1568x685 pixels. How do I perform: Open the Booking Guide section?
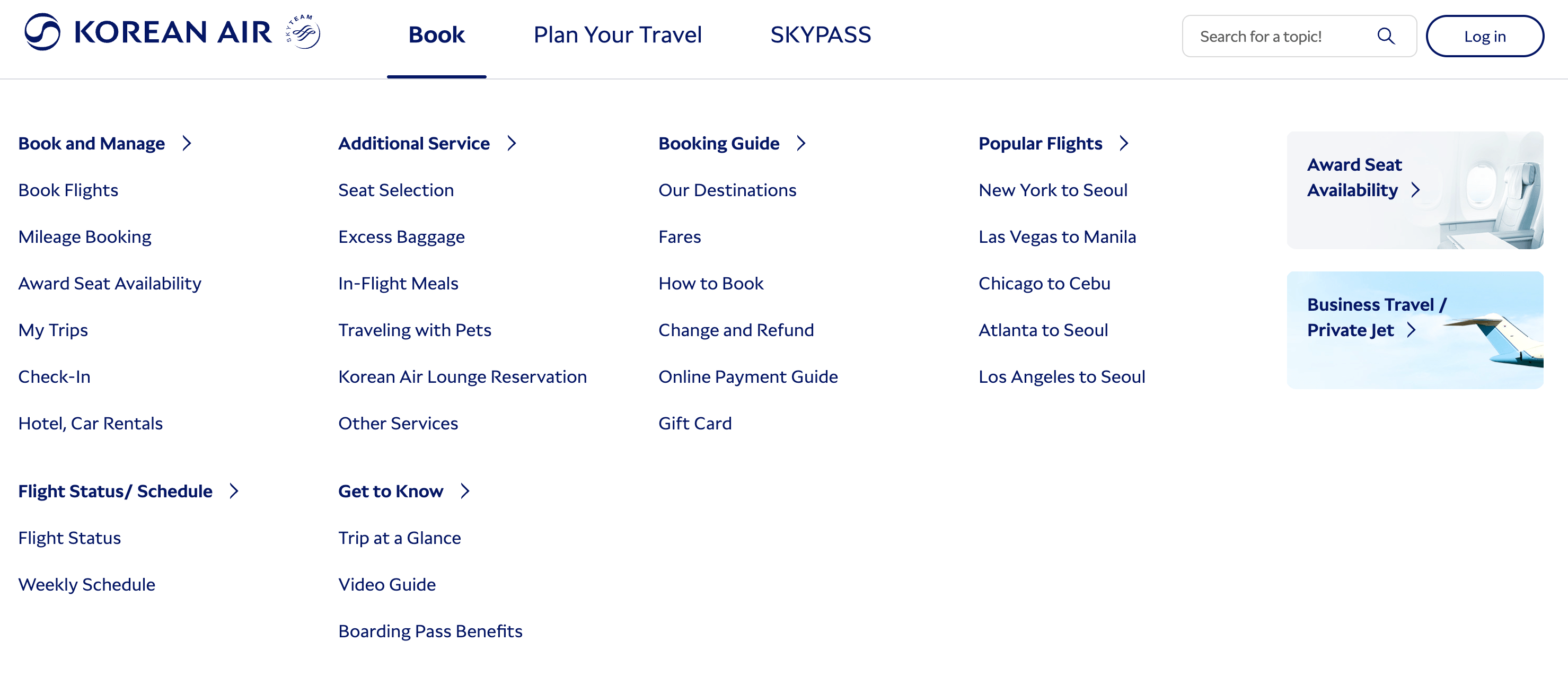pyautogui.click(x=718, y=144)
